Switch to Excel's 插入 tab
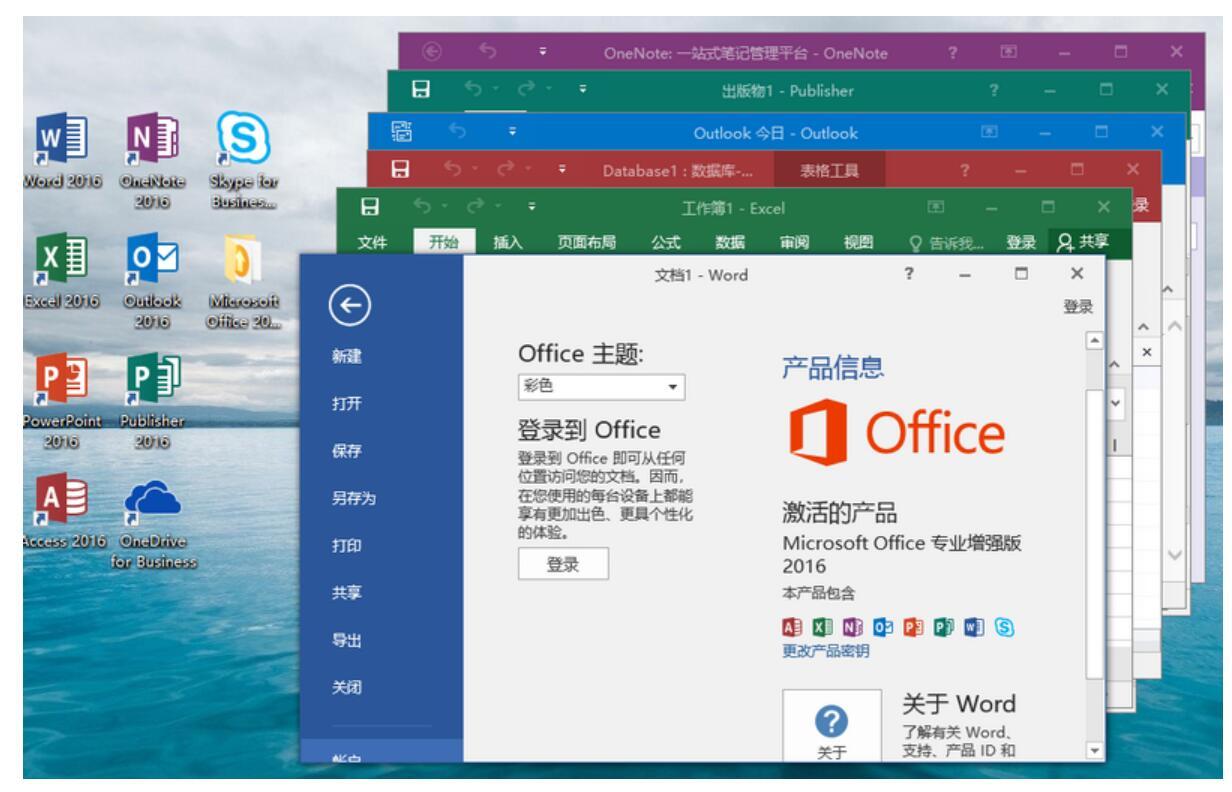The width and height of the screenshot is (1232, 792). click(x=506, y=242)
